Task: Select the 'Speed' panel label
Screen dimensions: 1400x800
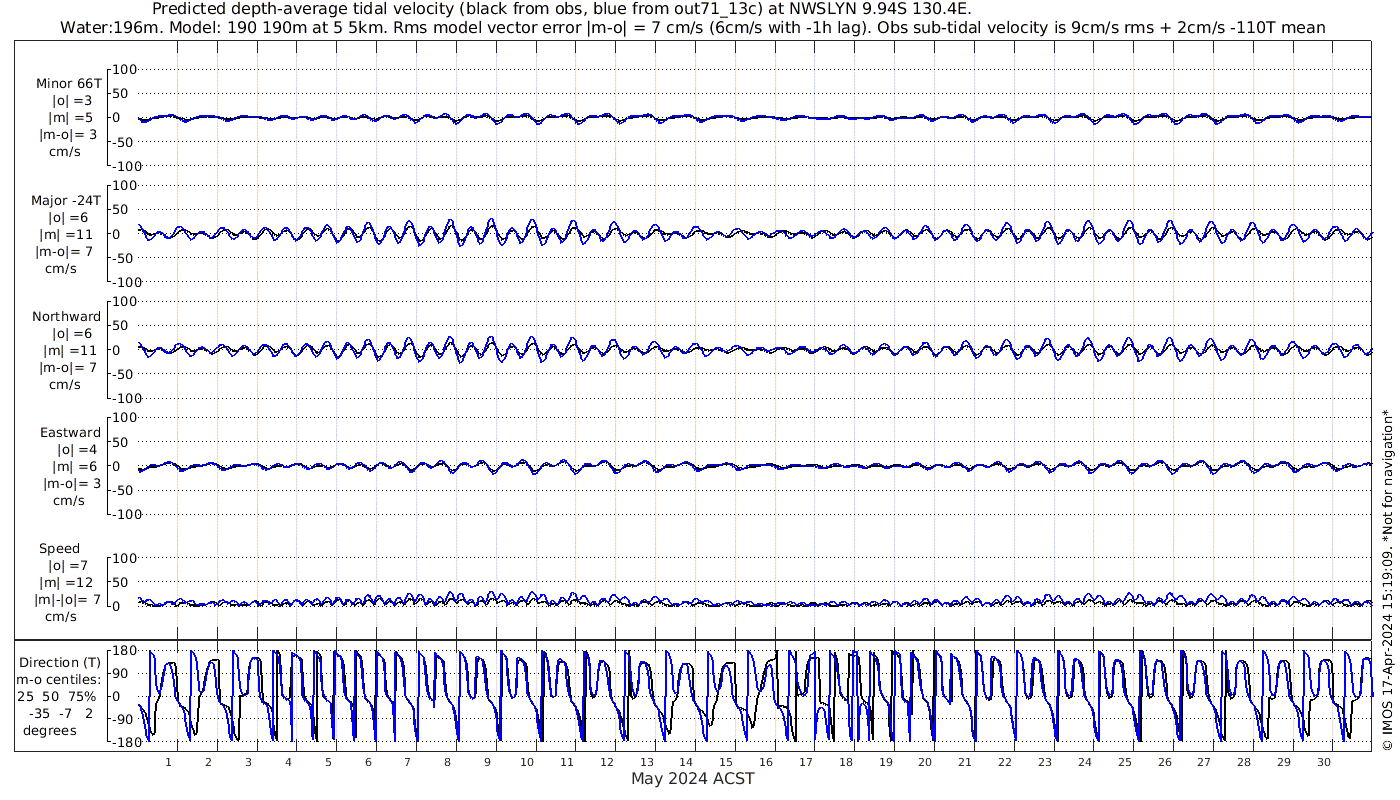Action: [x=59, y=548]
